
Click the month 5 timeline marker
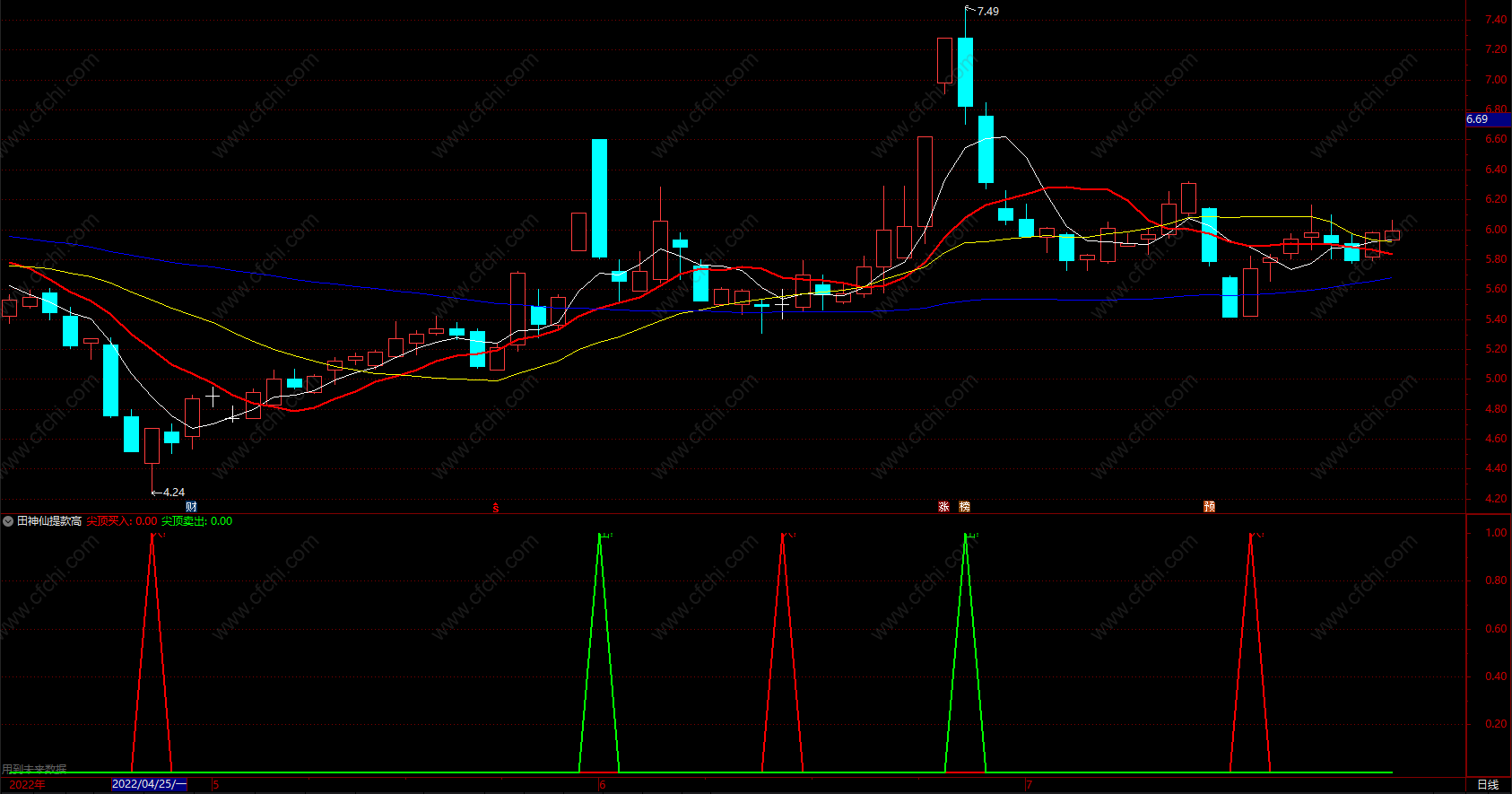pyautogui.click(x=216, y=785)
